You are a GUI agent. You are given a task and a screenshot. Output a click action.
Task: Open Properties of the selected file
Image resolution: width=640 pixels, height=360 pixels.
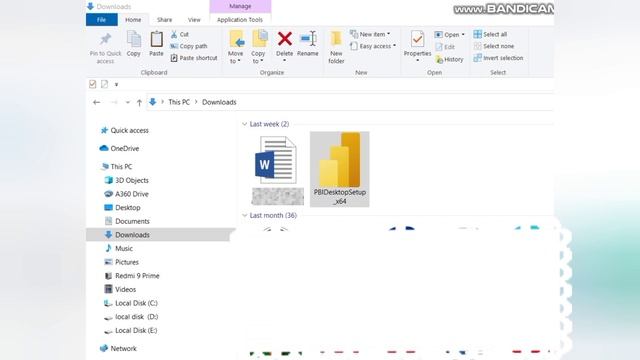pyautogui.click(x=417, y=46)
